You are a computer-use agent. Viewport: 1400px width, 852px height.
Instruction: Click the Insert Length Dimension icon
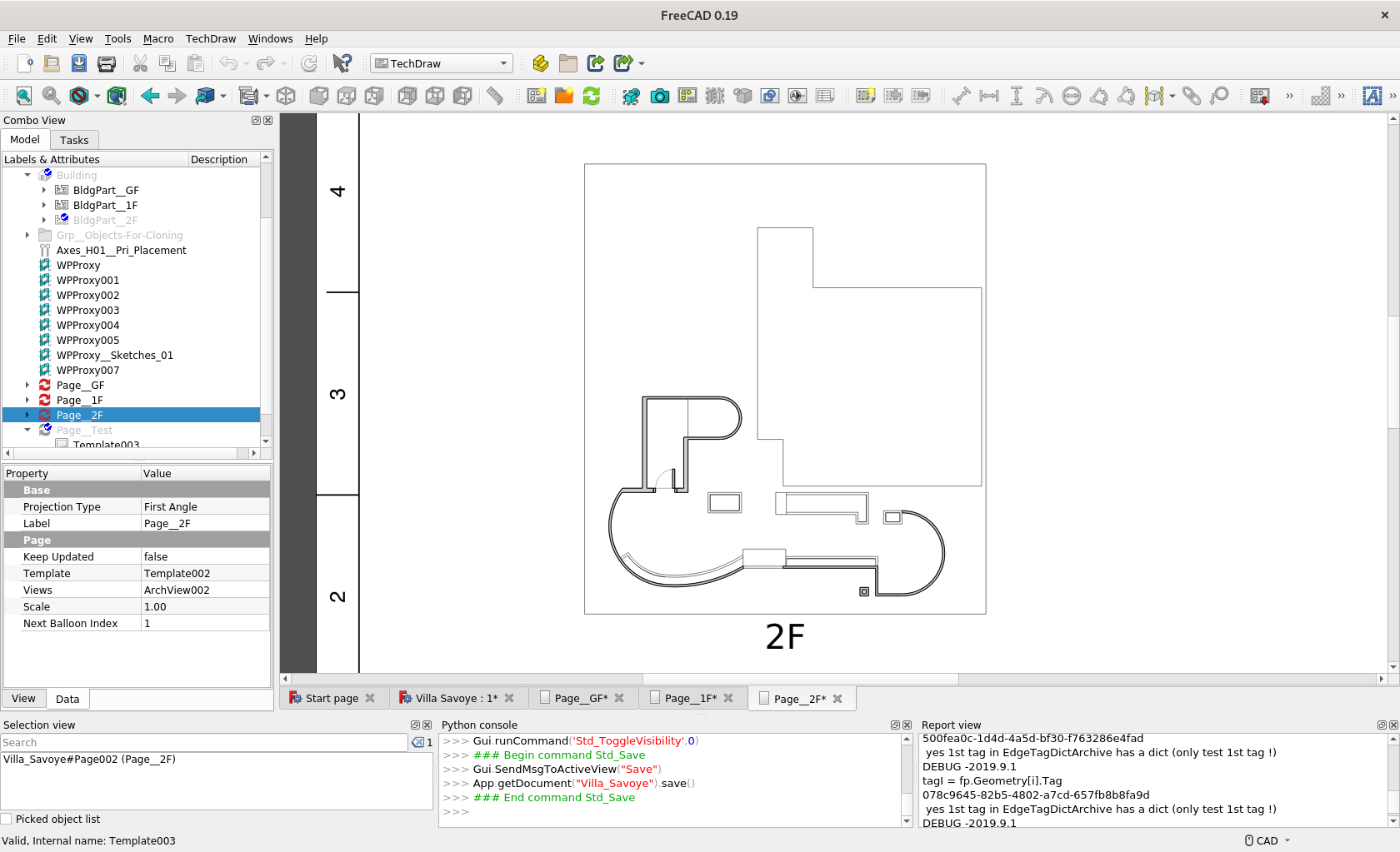(962, 96)
